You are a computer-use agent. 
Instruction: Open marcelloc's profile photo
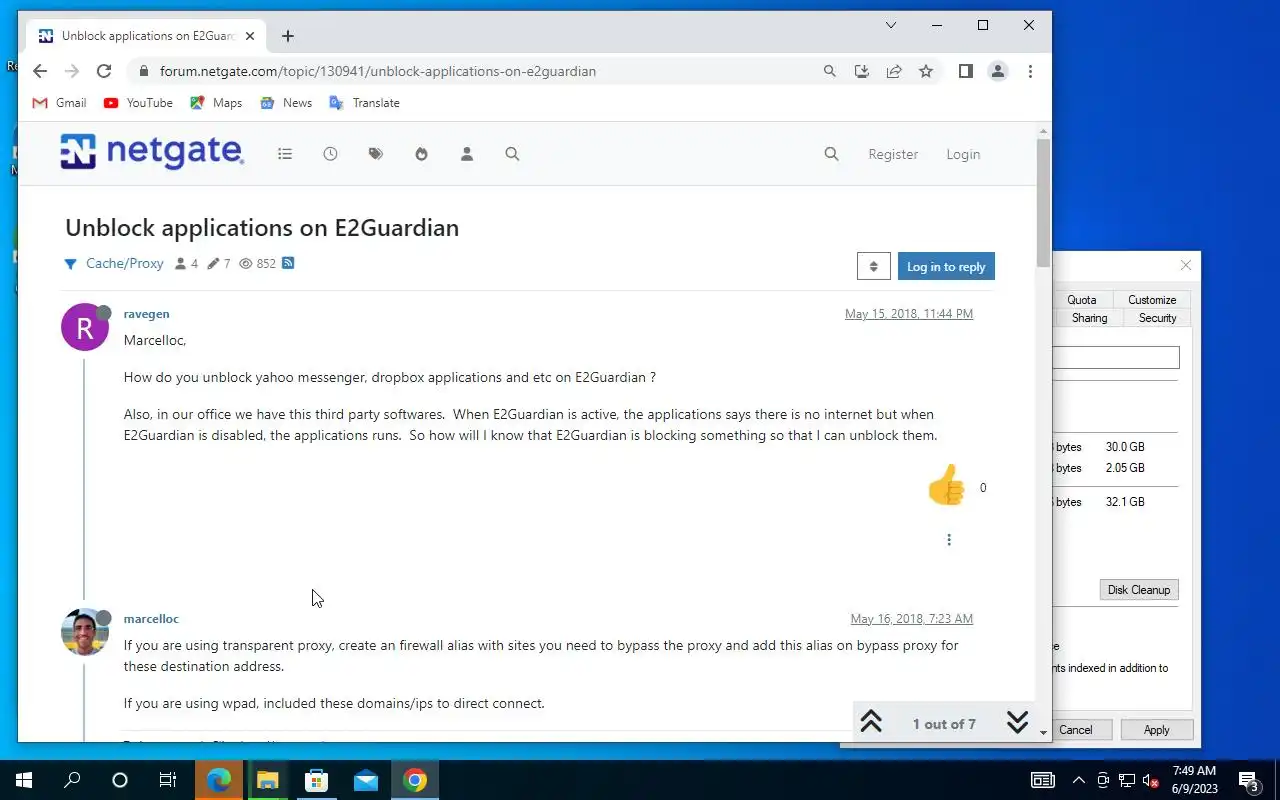85,632
